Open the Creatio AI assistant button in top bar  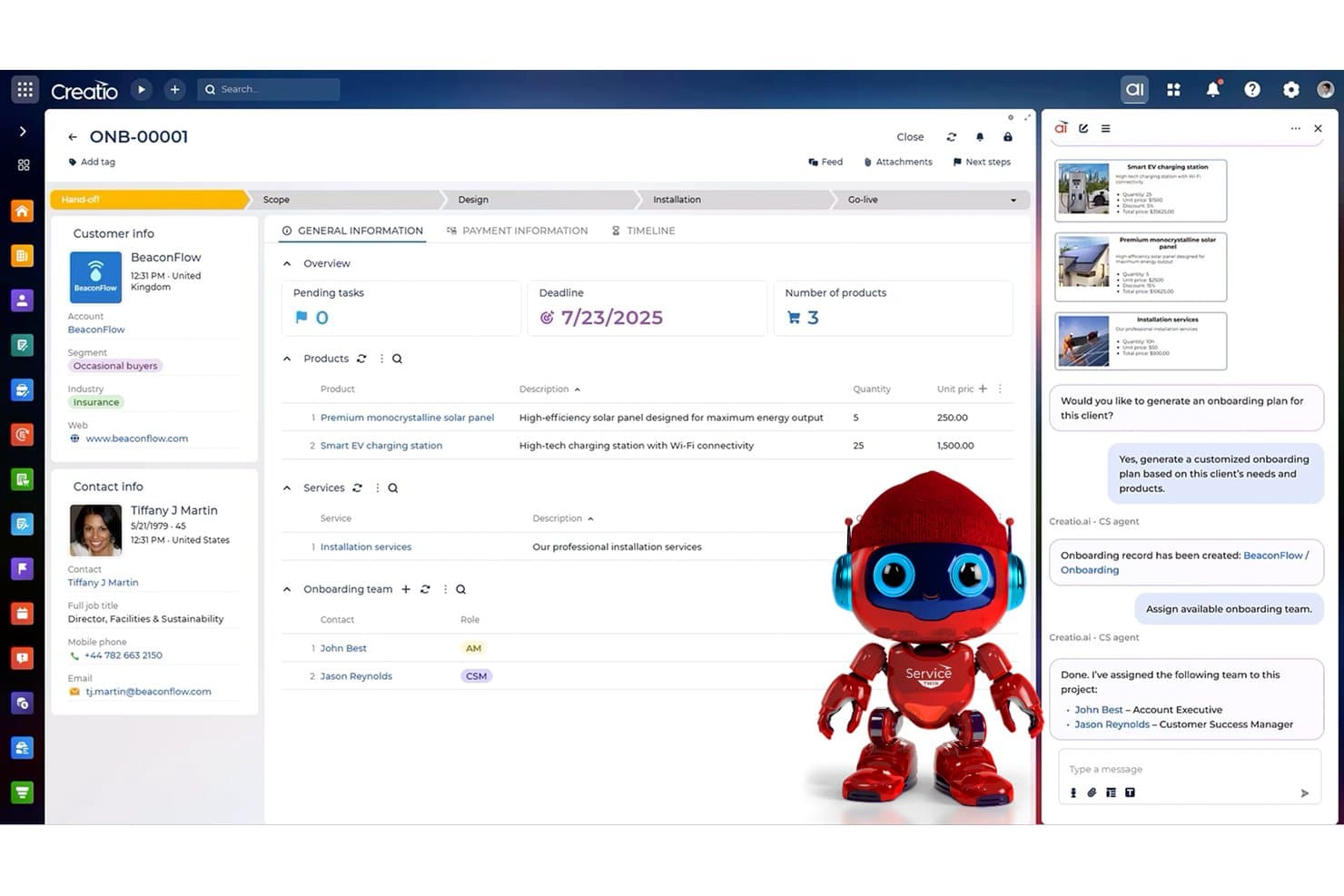[x=1134, y=89]
